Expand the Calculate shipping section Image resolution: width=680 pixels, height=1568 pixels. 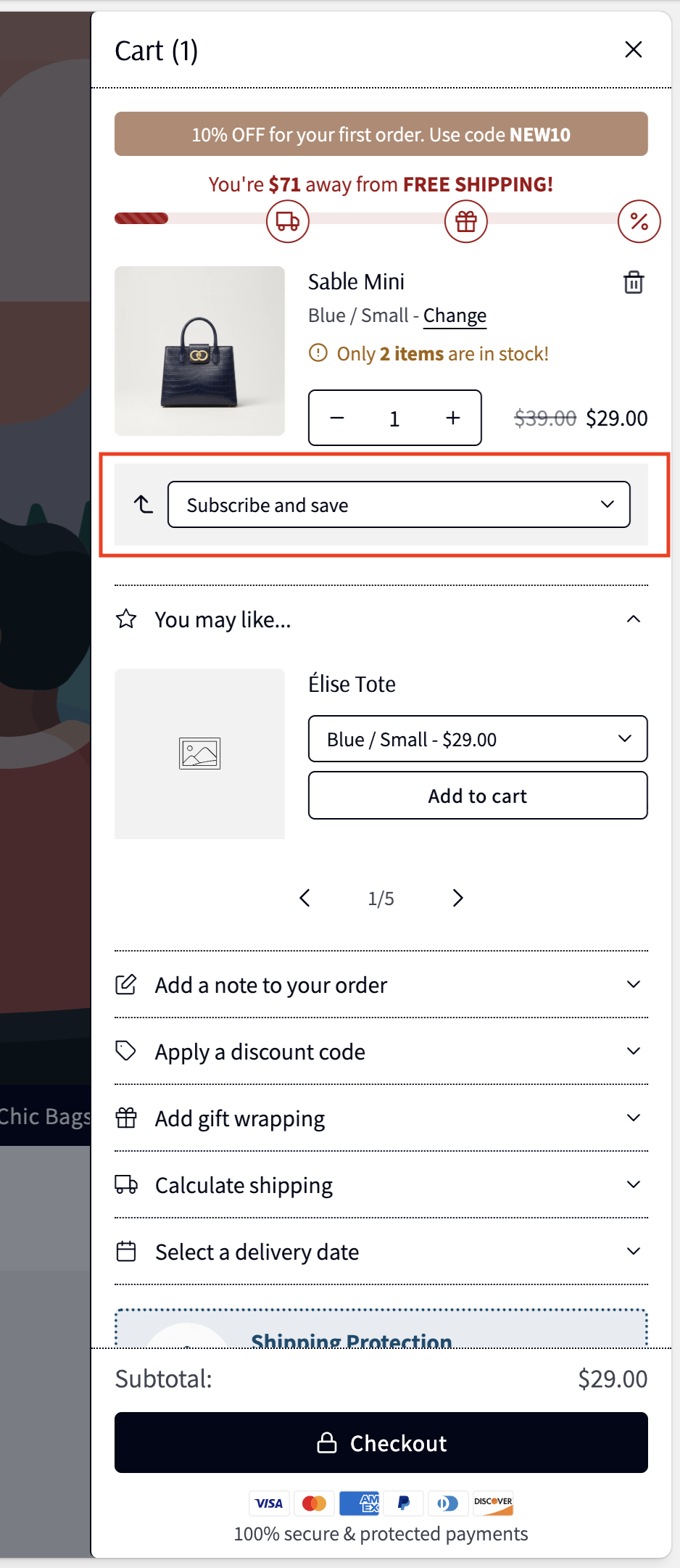pyautogui.click(x=381, y=1185)
